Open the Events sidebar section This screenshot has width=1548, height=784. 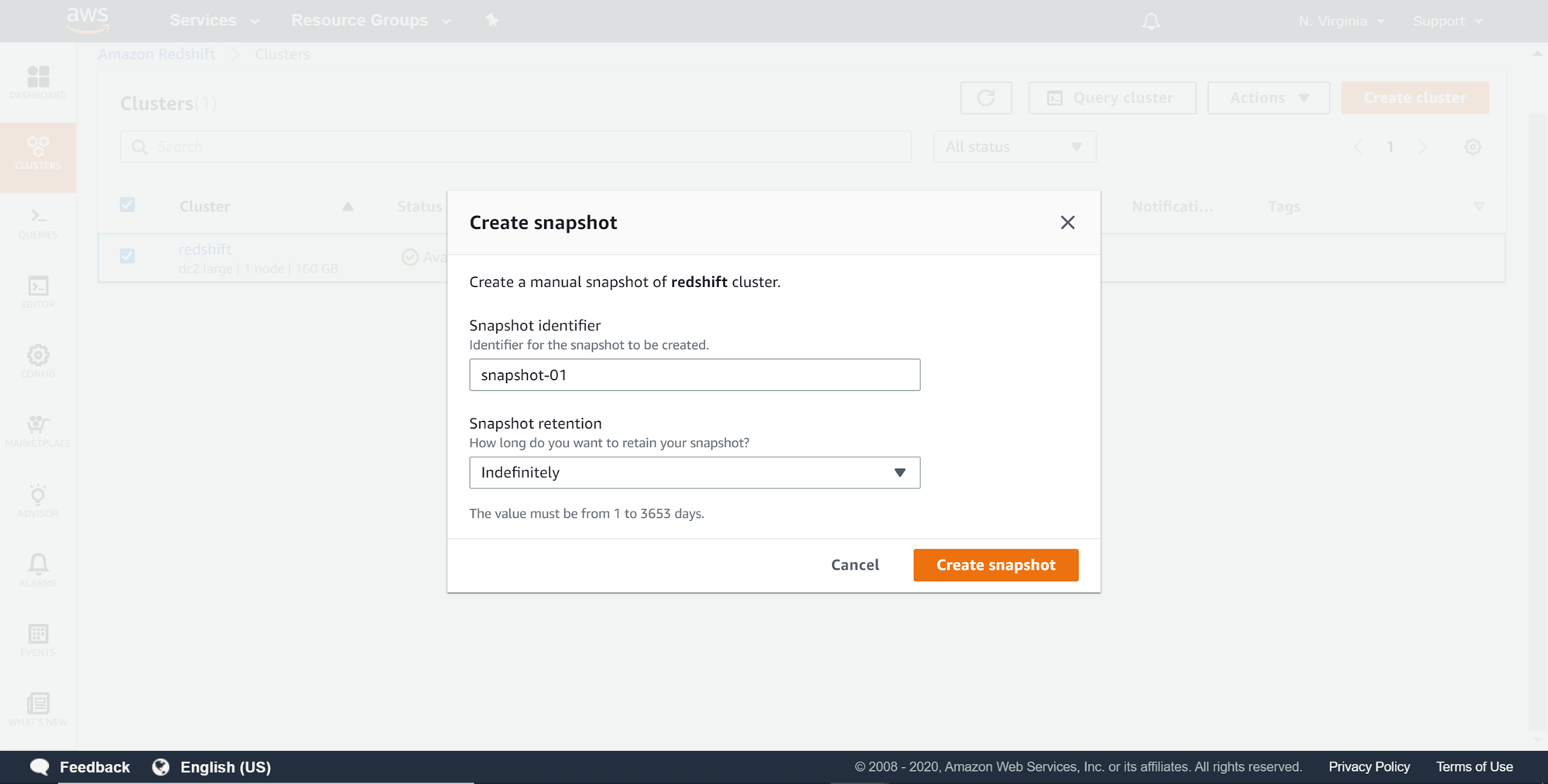pos(38,639)
